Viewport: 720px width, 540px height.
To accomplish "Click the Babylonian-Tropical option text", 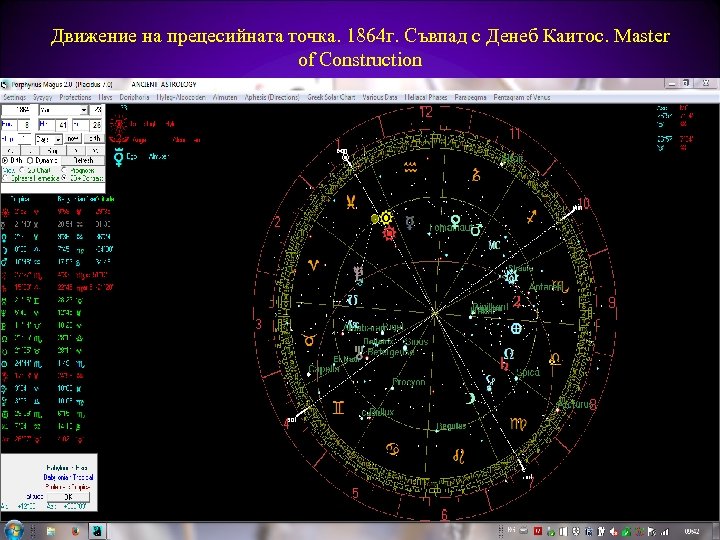I will (x=68, y=477).
